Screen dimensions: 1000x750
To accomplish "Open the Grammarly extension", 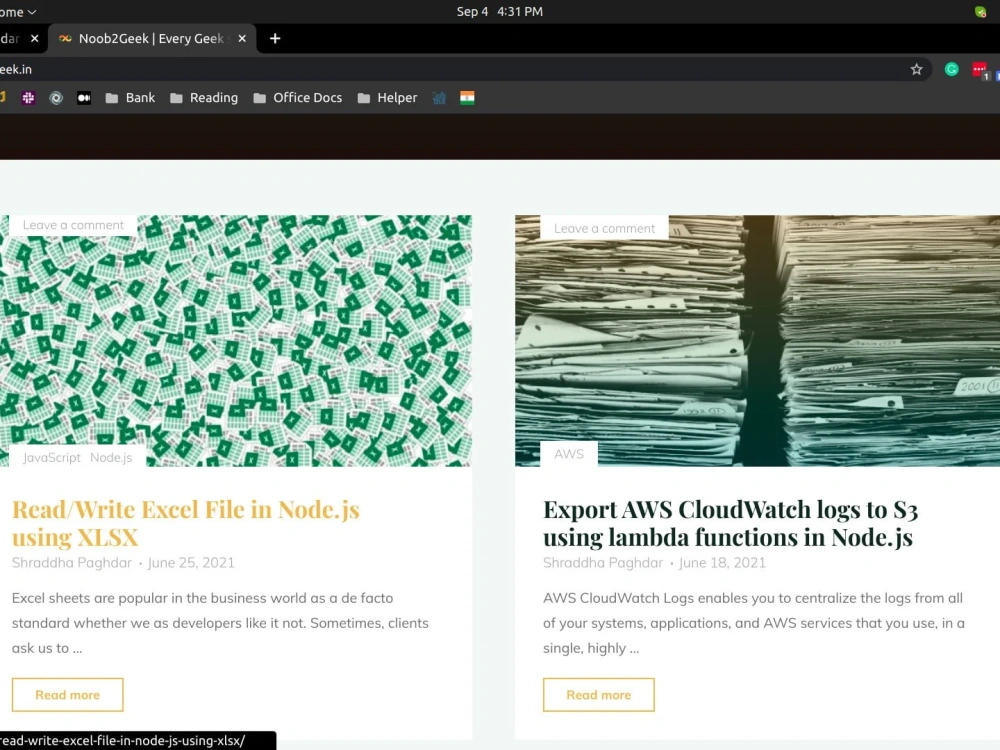I will 951,70.
